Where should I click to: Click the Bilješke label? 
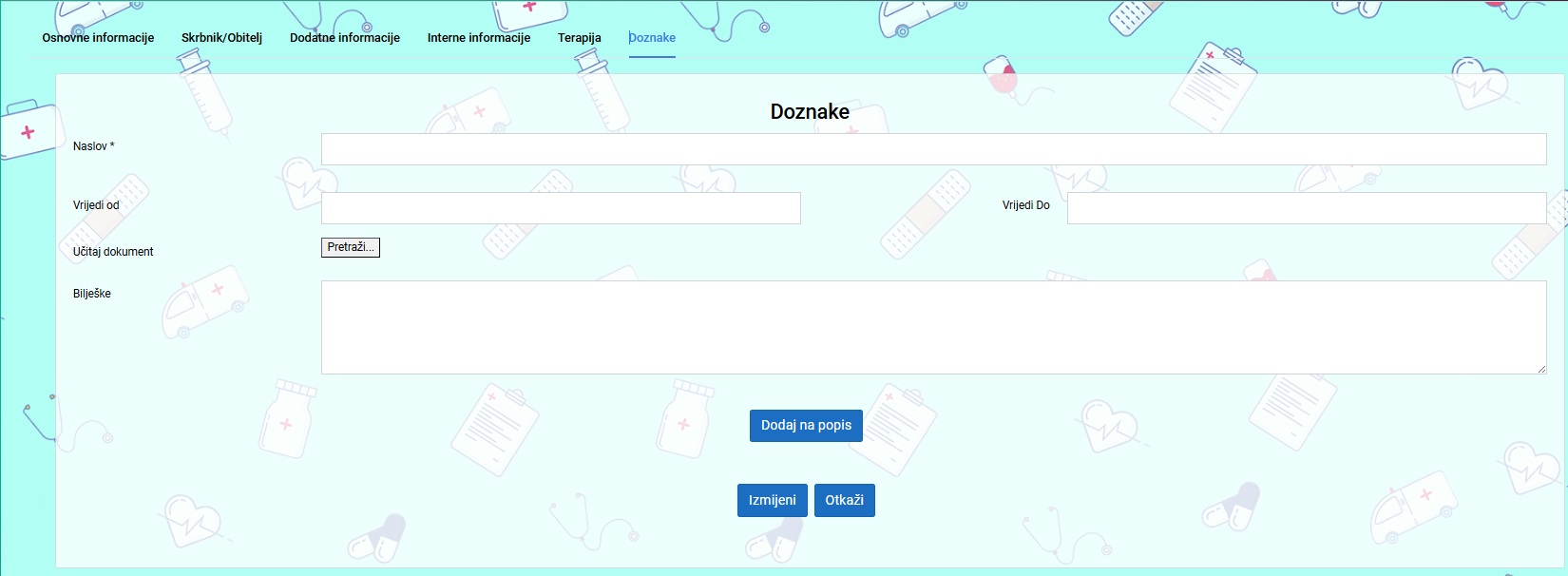click(92, 294)
